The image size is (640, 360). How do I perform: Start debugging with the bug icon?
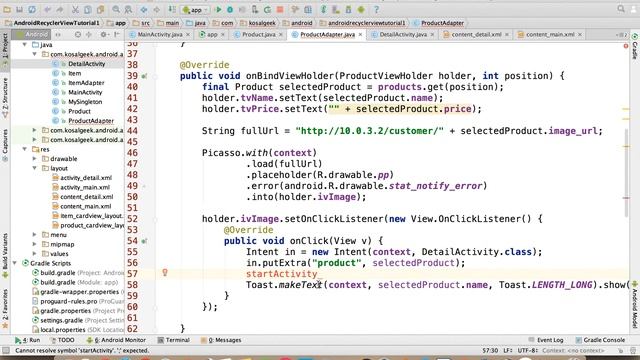point(230,9)
